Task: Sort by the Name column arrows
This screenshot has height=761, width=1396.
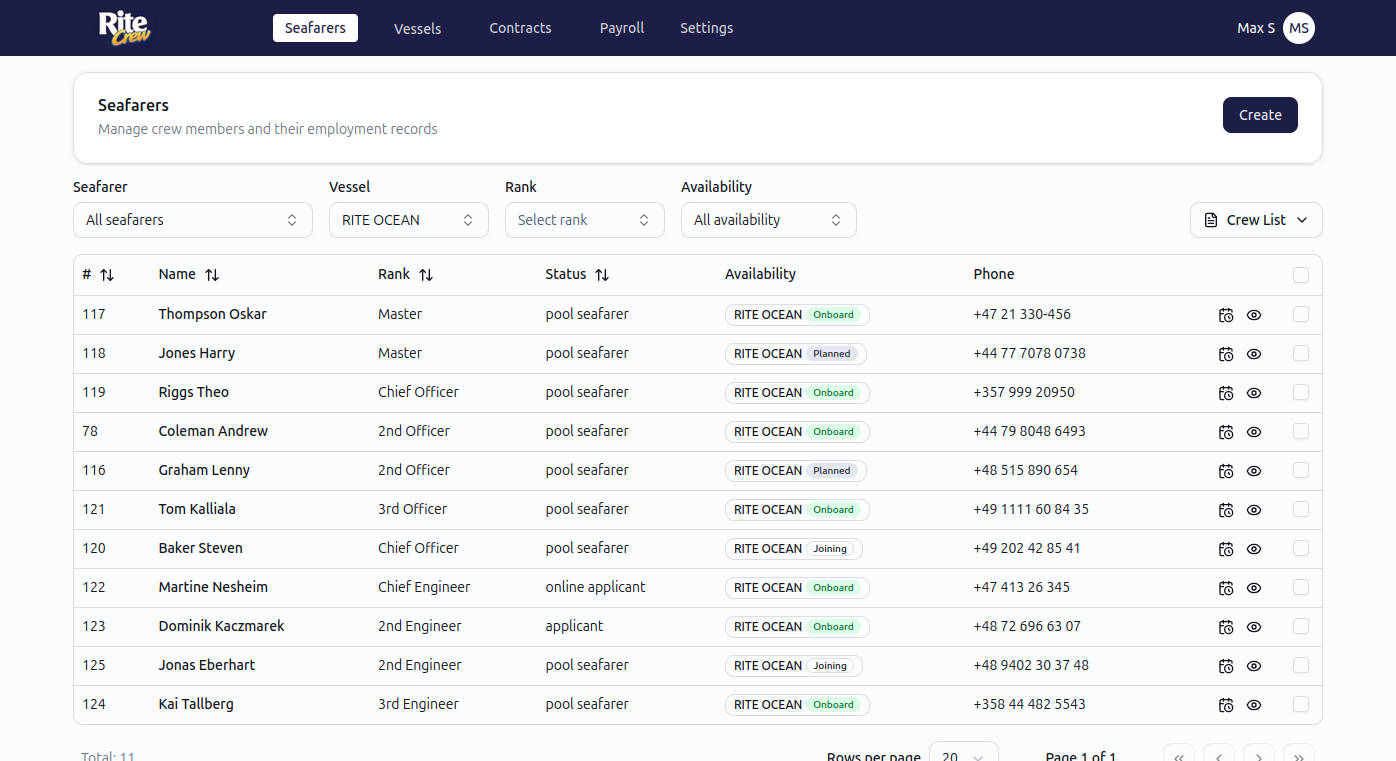Action: pyautogui.click(x=212, y=275)
